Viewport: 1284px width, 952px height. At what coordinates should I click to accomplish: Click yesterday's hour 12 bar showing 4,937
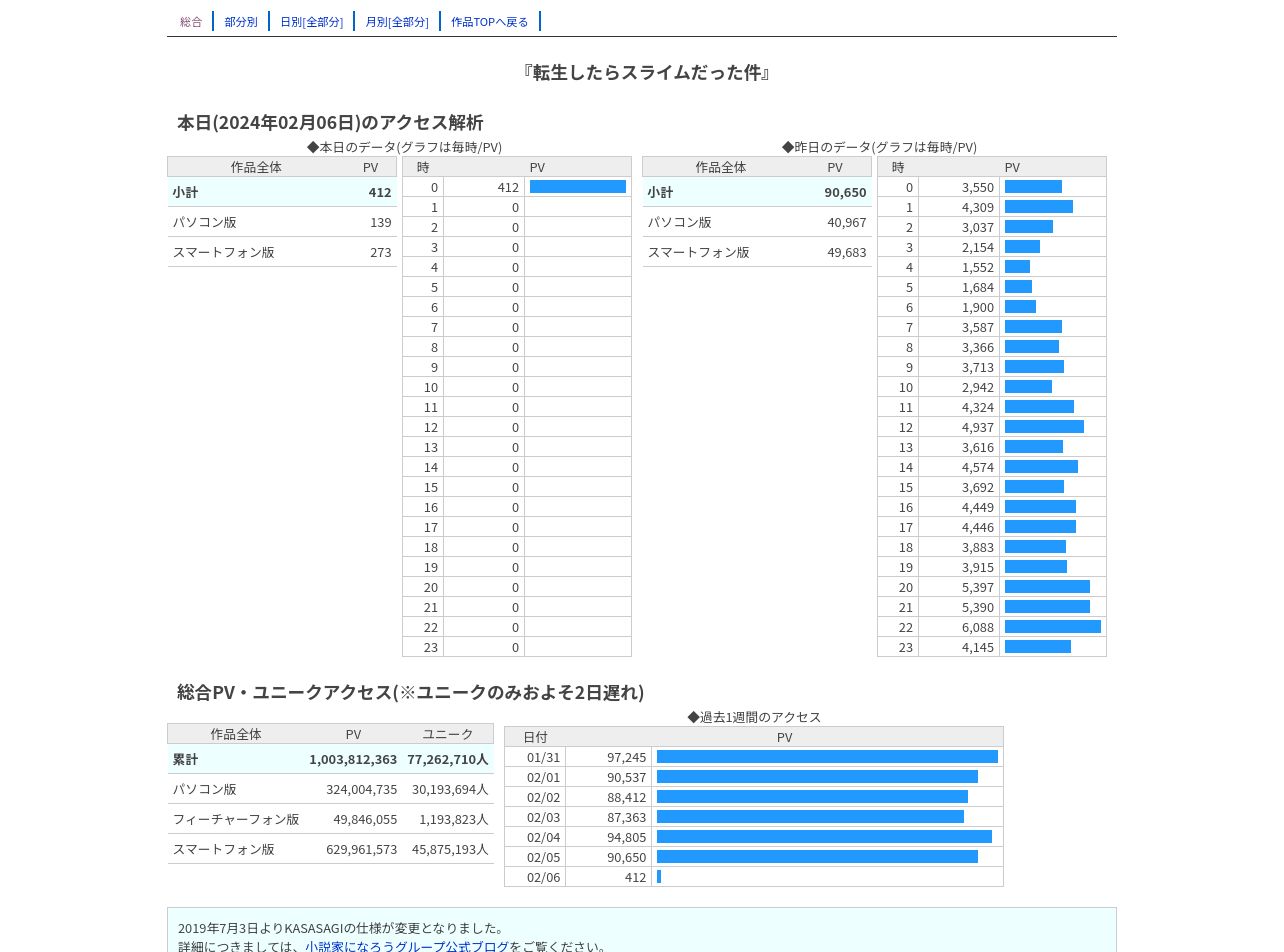(x=1044, y=427)
